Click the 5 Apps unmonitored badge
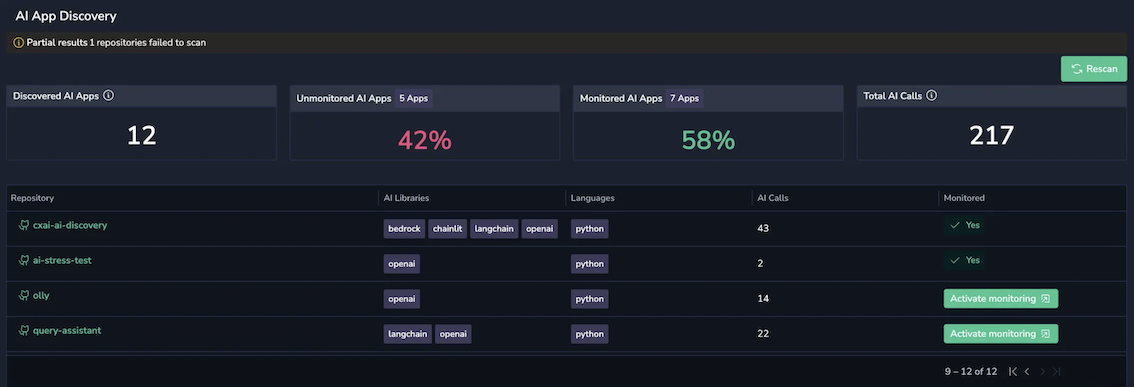The height and width of the screenshot is (387, 1134). [414, 98]
